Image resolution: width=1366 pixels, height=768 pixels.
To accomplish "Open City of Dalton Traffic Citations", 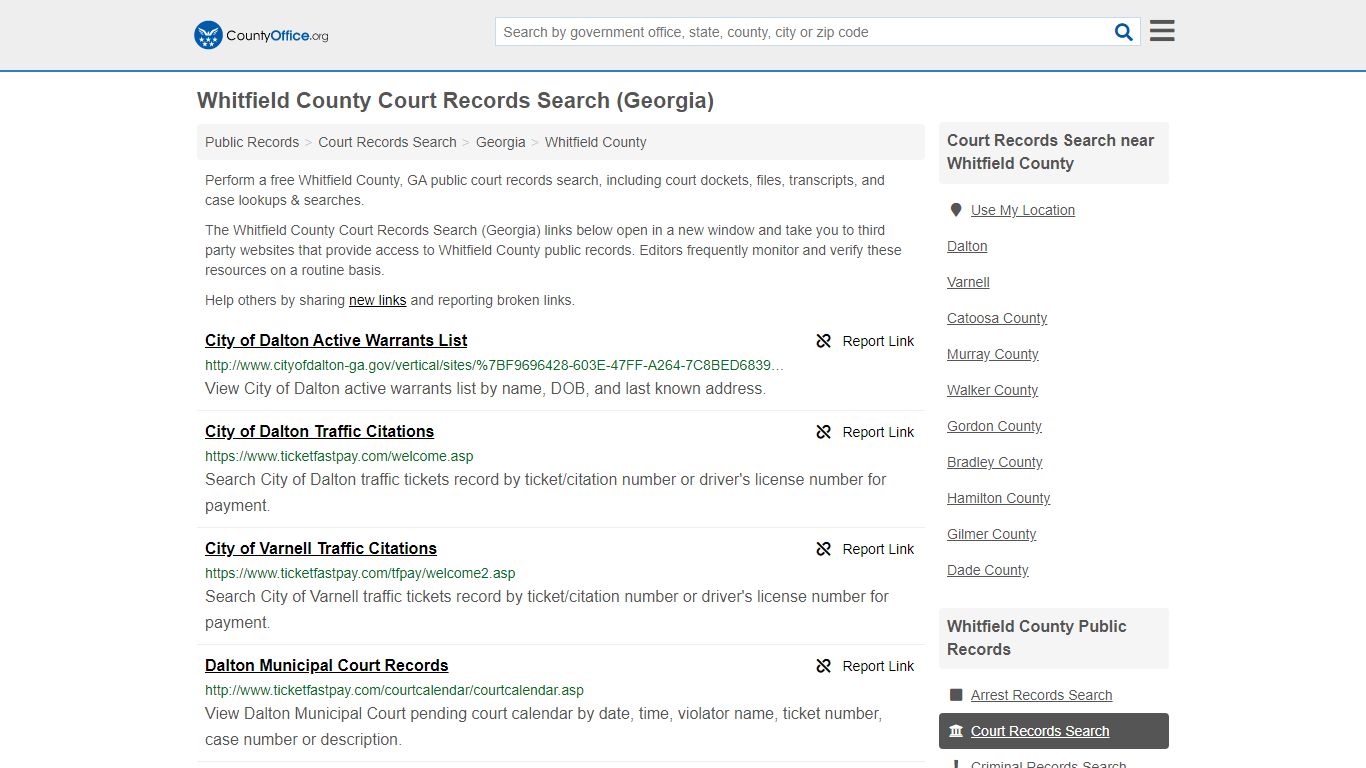I will click(319, 431).
